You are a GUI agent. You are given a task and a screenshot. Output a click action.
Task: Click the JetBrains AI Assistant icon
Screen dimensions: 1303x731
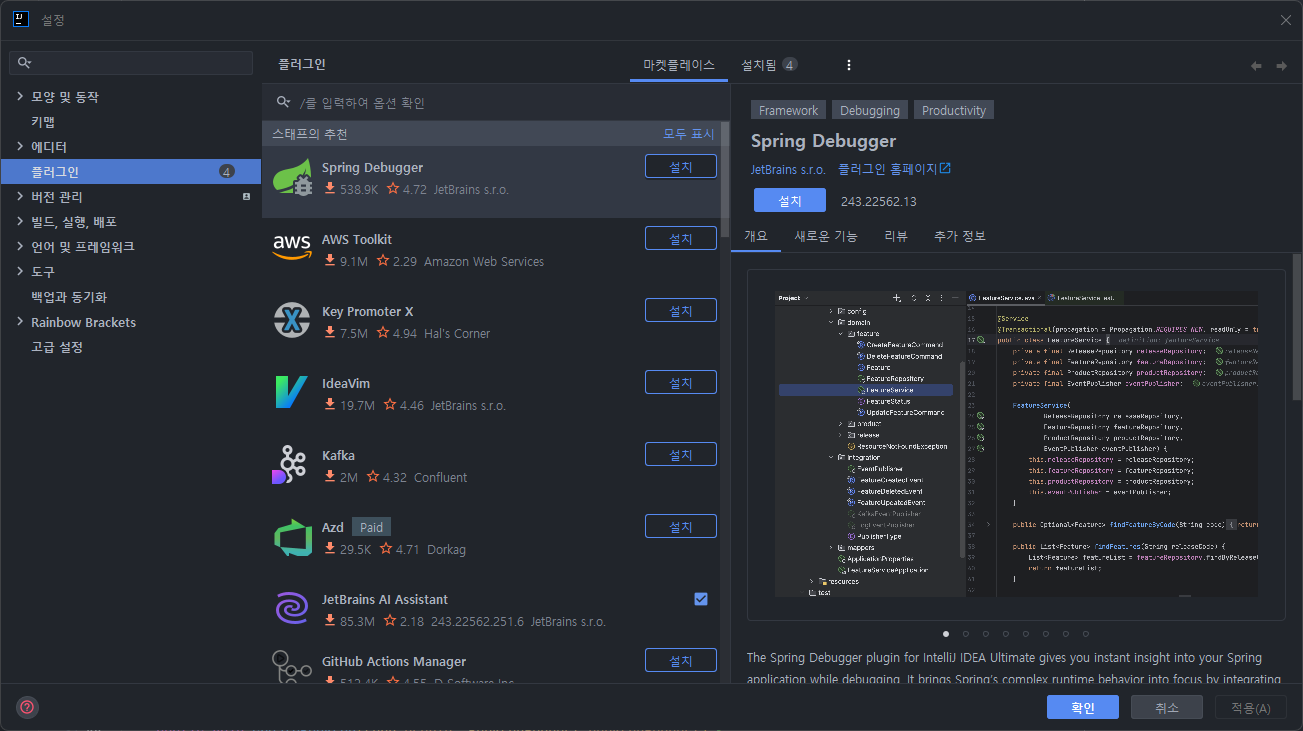(292, 608)
